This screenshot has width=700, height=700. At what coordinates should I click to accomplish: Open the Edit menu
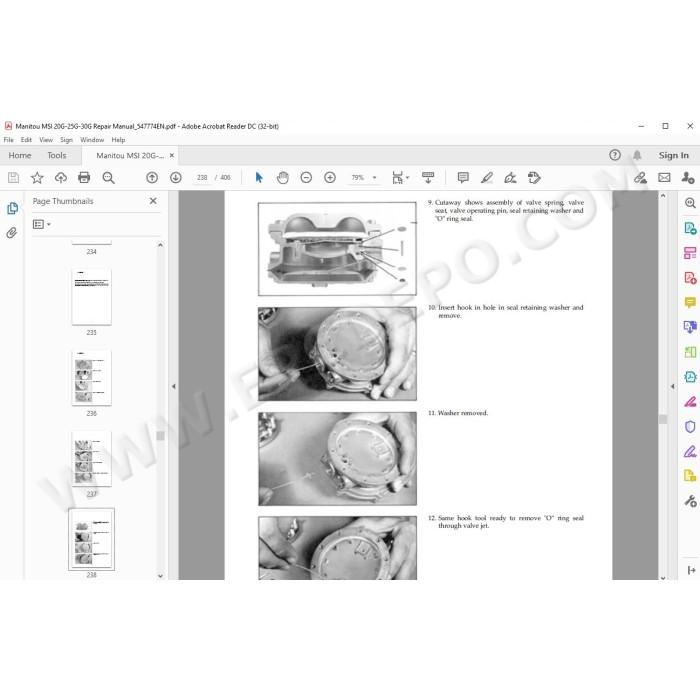pos(26,140)
